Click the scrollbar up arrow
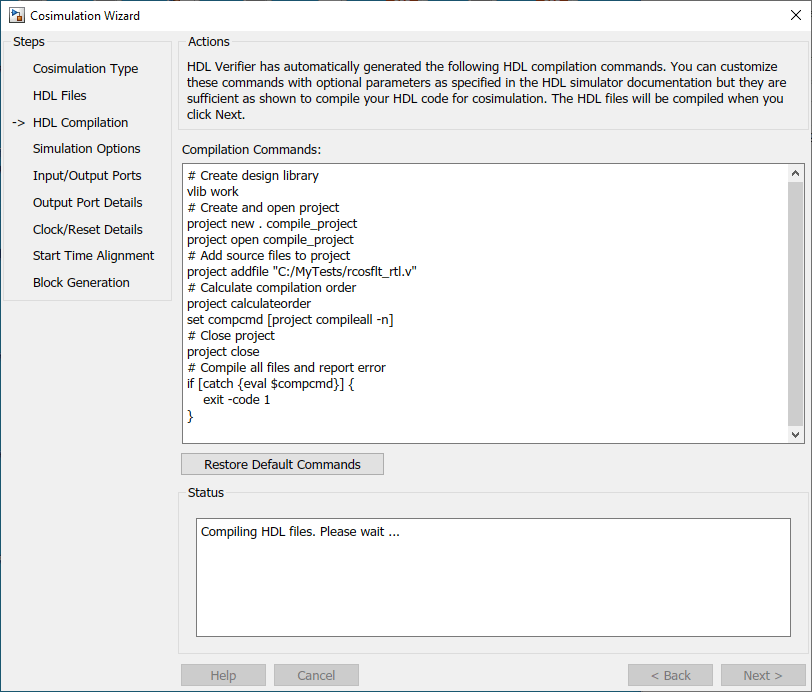Viewport: 812px width, 692px height. point(797,172)
